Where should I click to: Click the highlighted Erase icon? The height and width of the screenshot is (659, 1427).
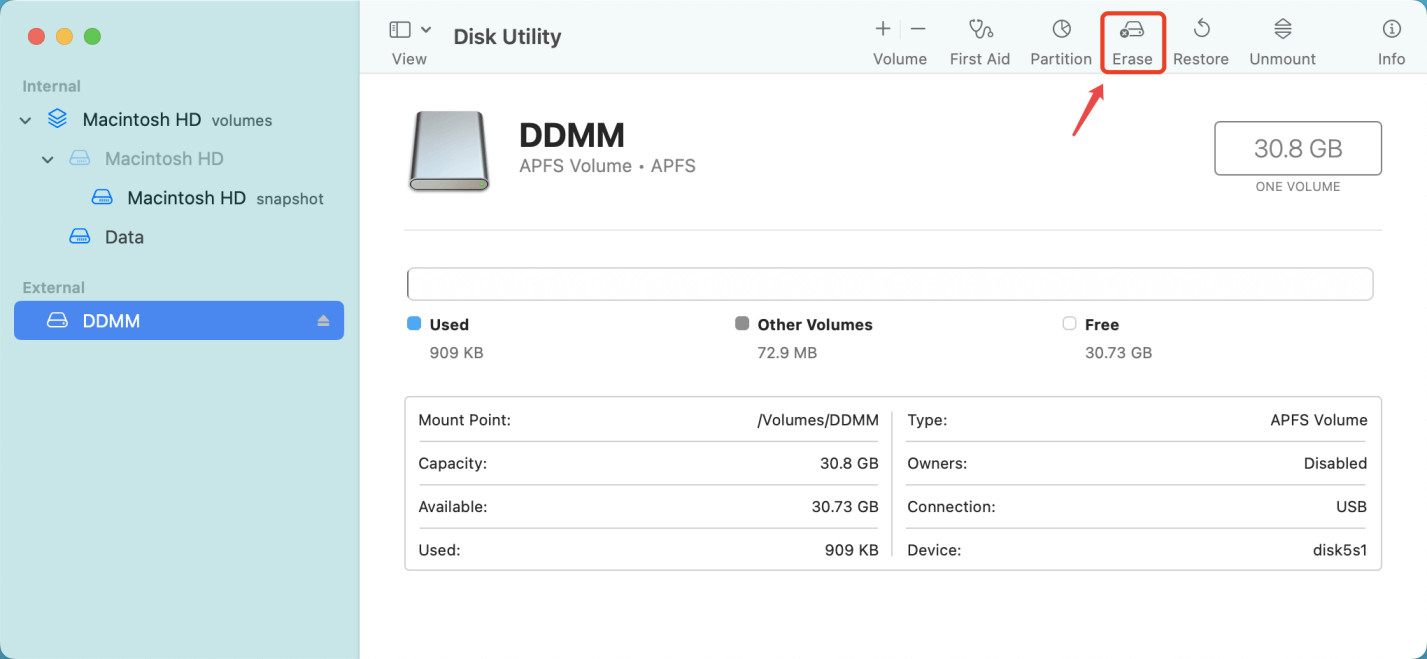(x=1132, y=38)
